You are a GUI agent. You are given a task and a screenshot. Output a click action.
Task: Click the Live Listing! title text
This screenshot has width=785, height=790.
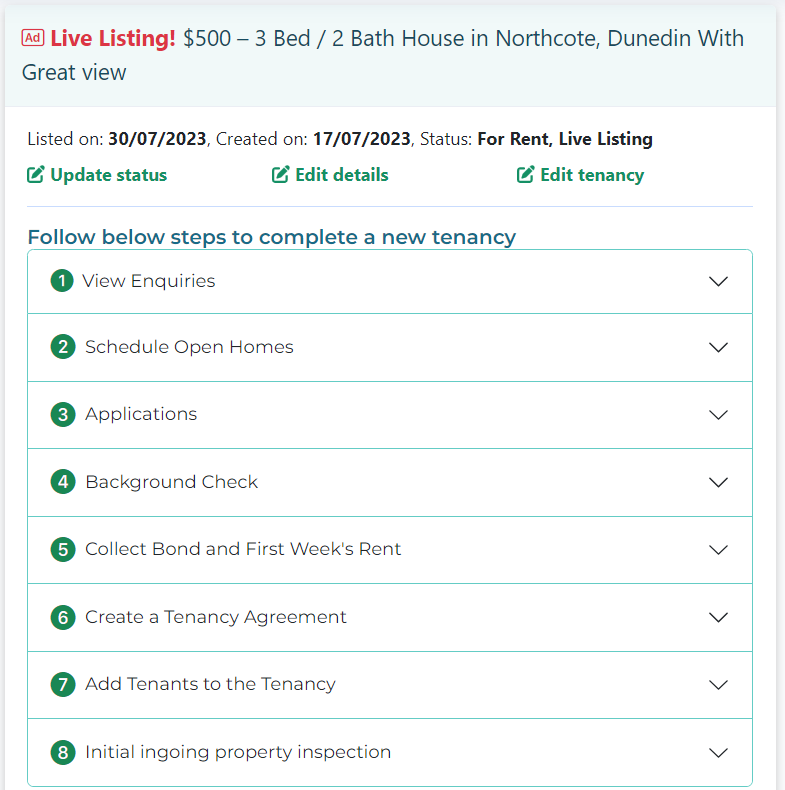(x=113, y=39)
